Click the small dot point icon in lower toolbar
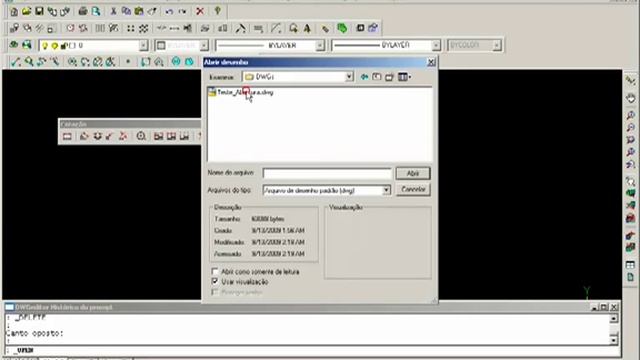Screen dimensions: 640x360 [x=128, y=62]
